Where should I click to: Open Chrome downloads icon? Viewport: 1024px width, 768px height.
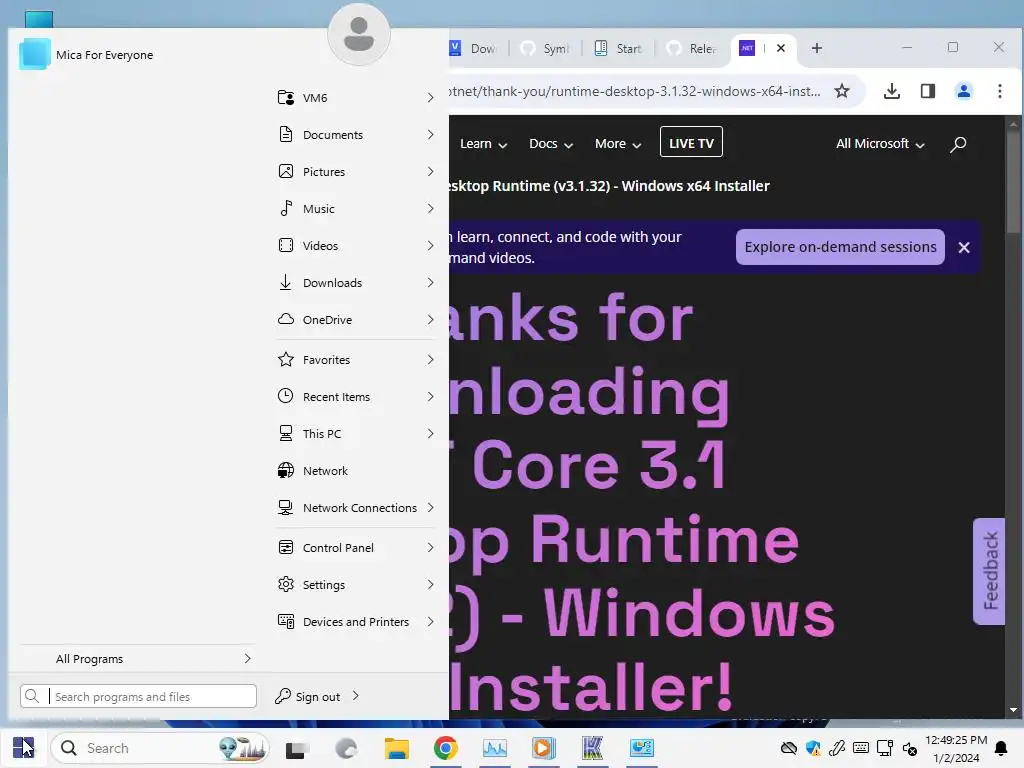click(x=891, y=91)
